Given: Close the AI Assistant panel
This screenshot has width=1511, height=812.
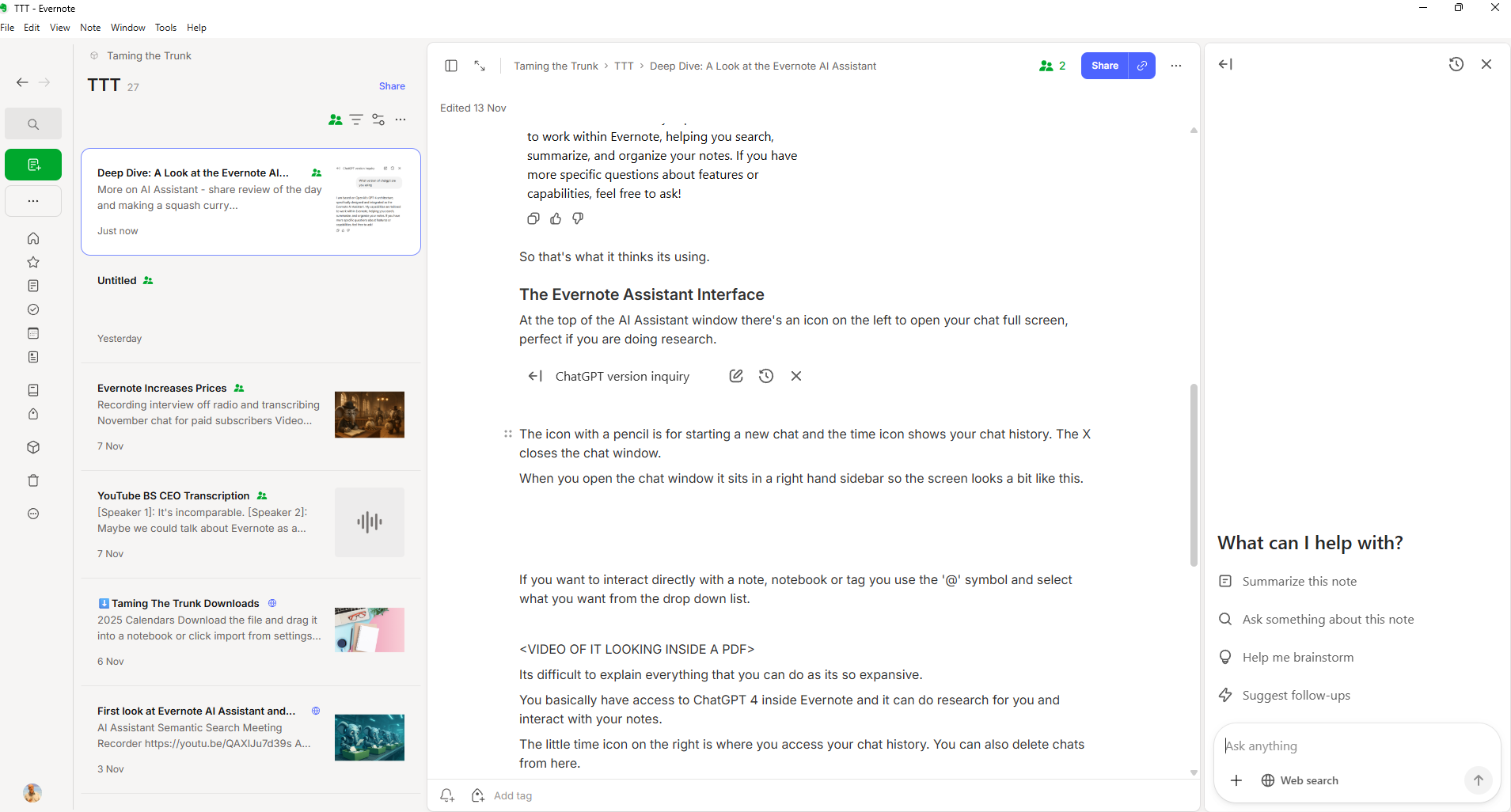Looking at the screenshot, I should tap(1486, 64).
